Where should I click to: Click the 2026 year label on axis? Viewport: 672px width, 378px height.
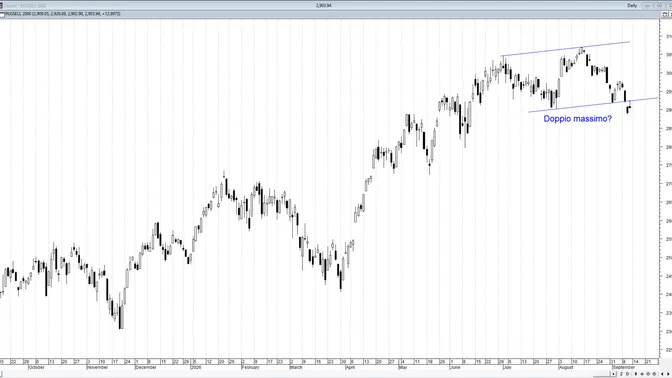coord(196,368)
